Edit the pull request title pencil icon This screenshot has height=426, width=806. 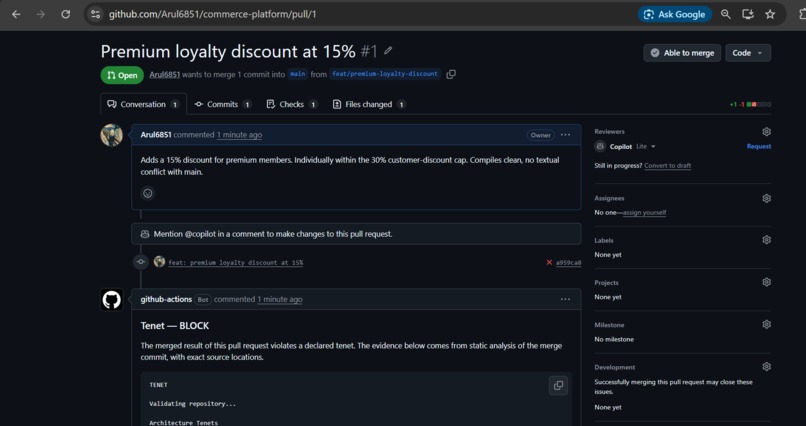[388, 51]
